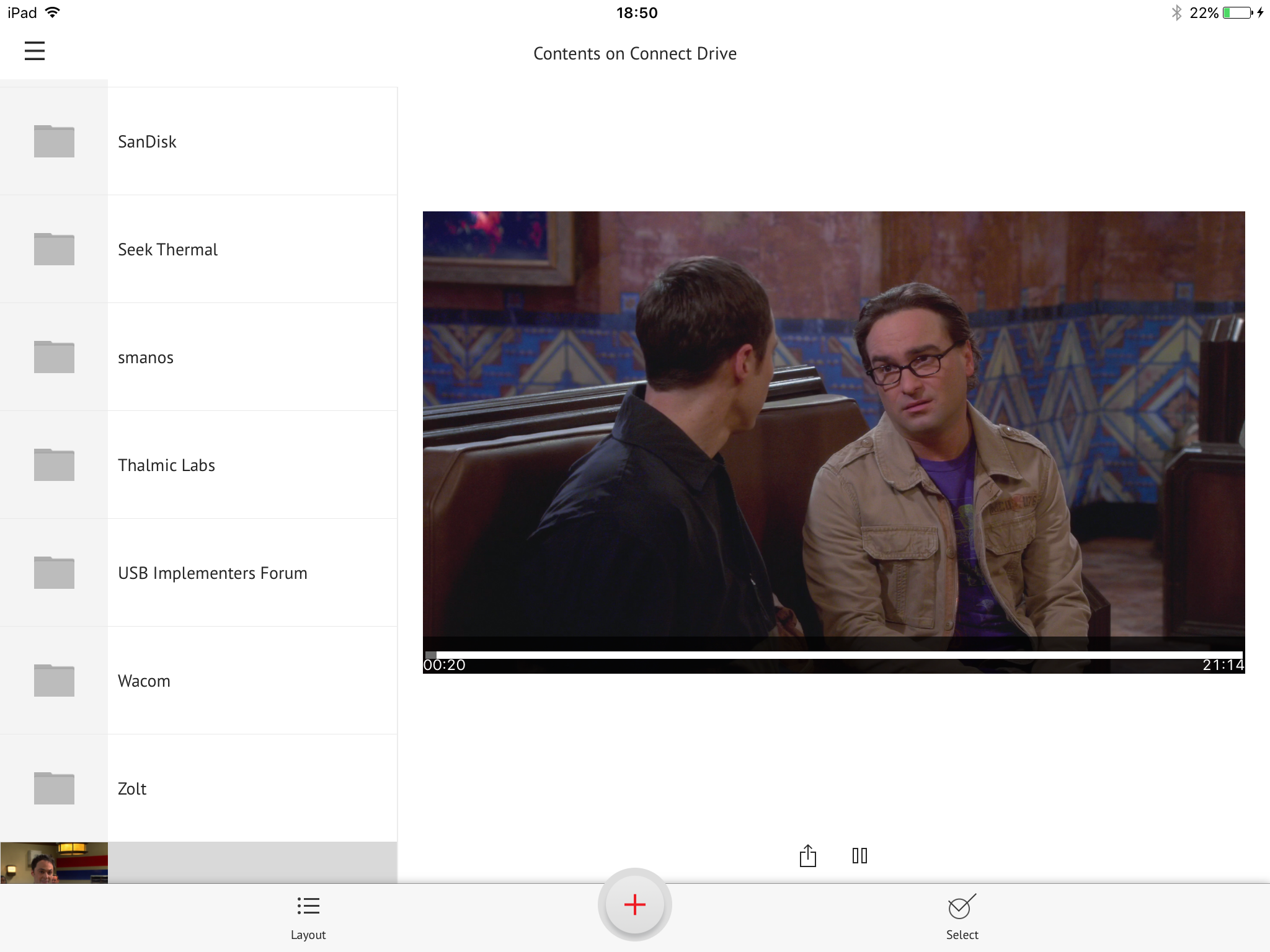1270x952 pixels.
Task: Tap the video player frame
Action: pos(833,442)
